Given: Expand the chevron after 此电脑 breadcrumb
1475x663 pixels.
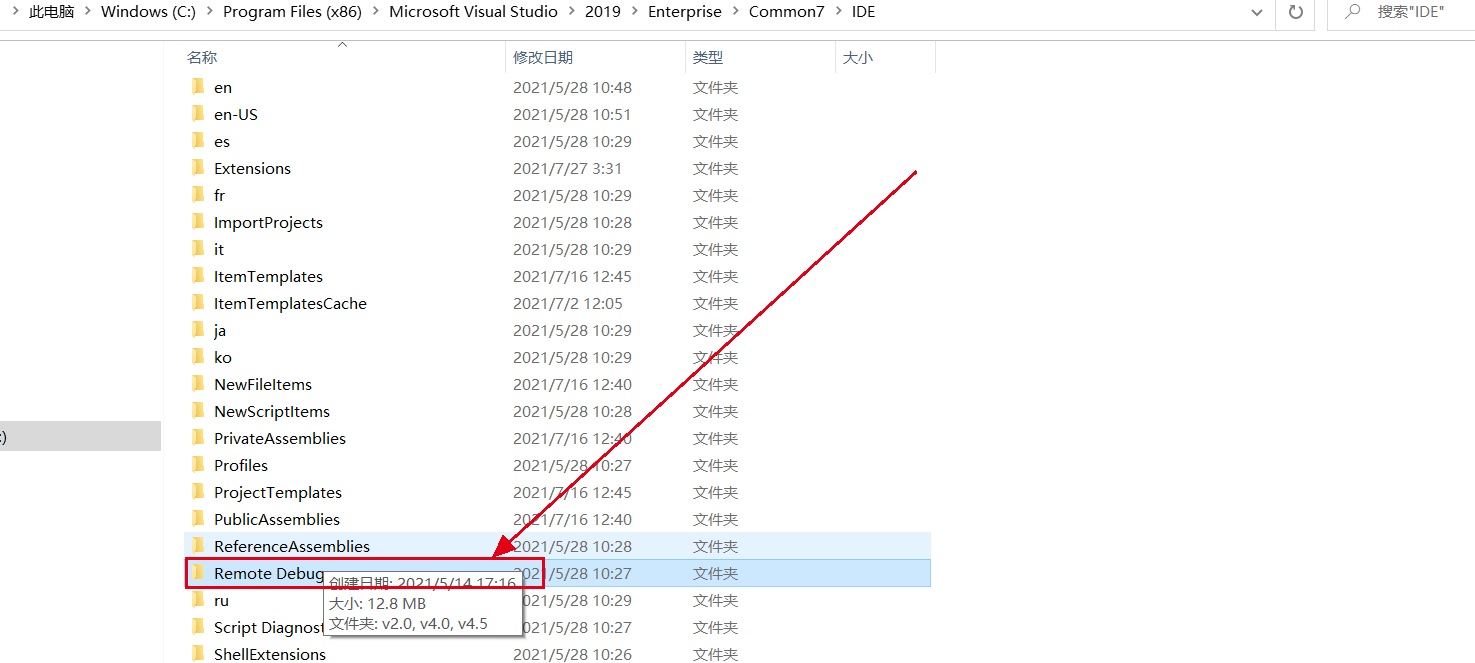Looking at the screenshot, I should [x=88, y=12].
